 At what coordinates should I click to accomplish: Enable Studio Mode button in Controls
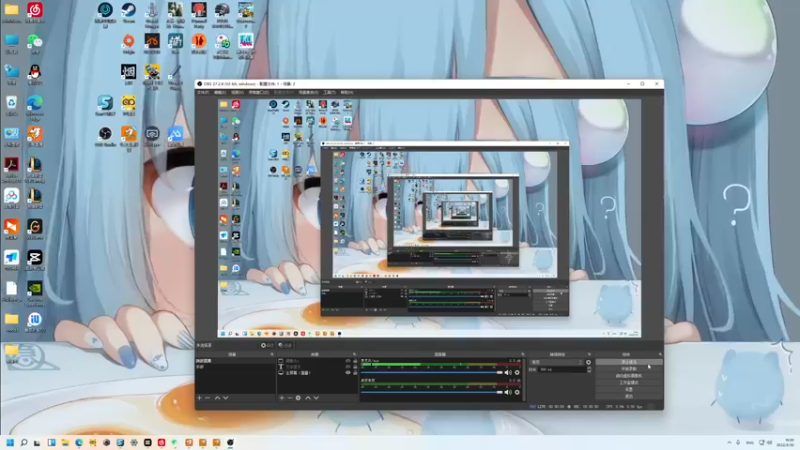pos(629,383)
